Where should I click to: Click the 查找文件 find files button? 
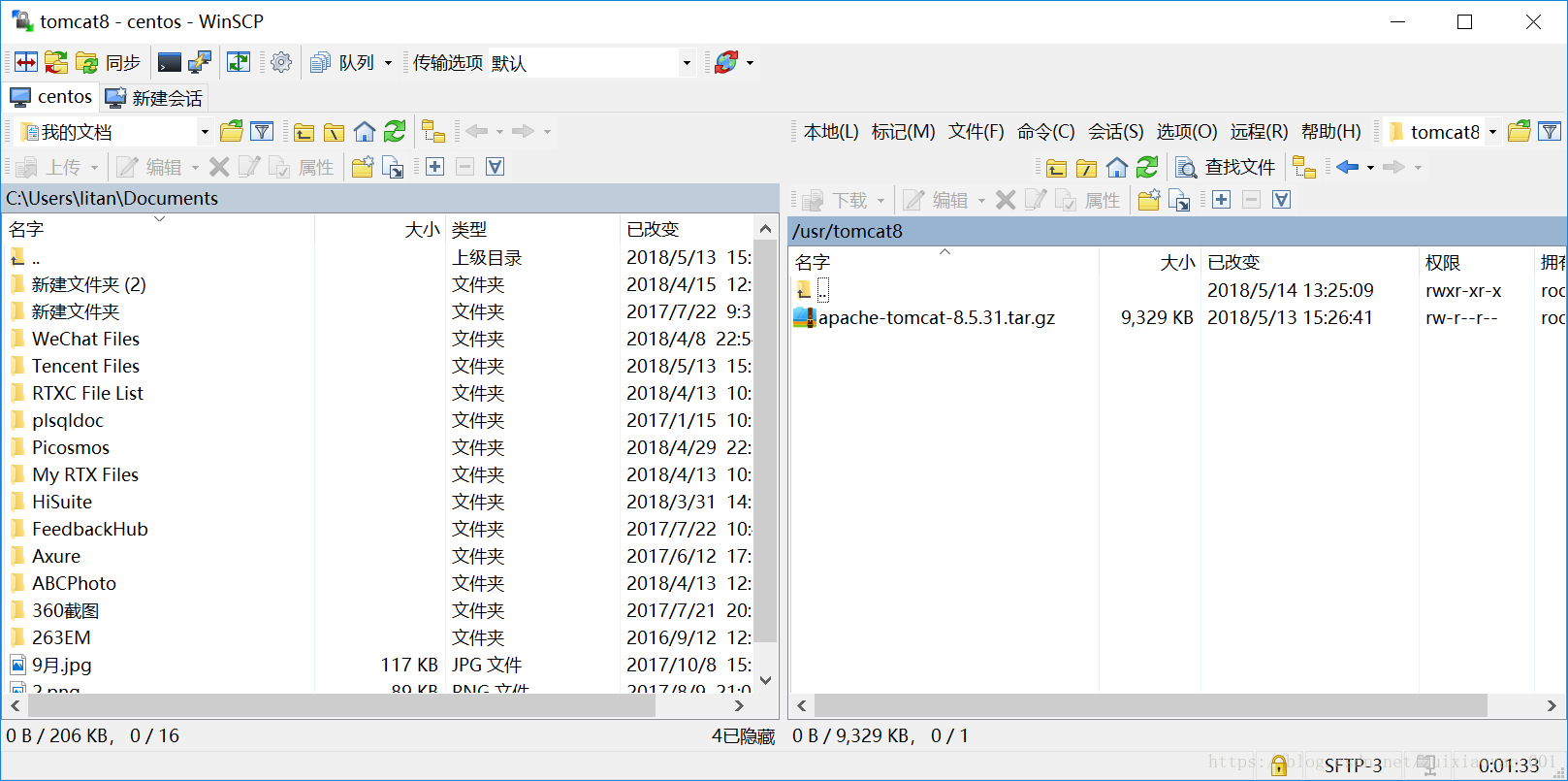coord(1226,167)
